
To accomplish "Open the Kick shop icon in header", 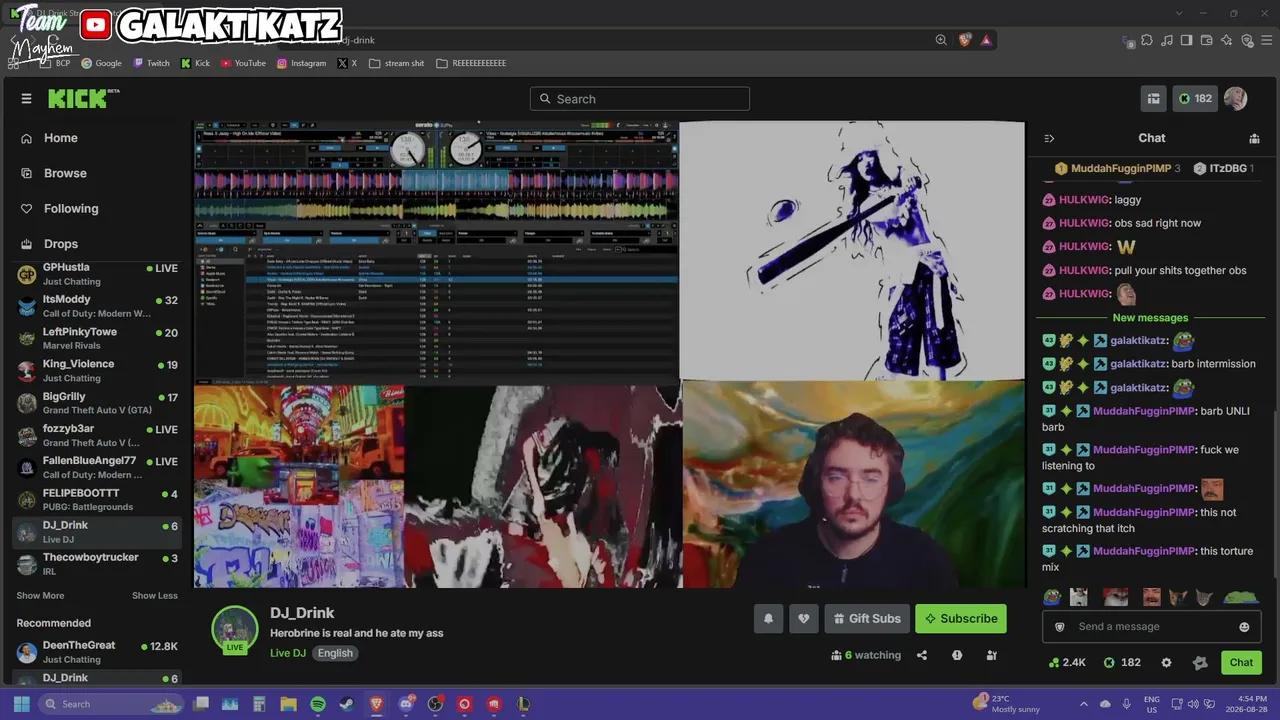I will pyautogui.click(x=1153, y=98).
